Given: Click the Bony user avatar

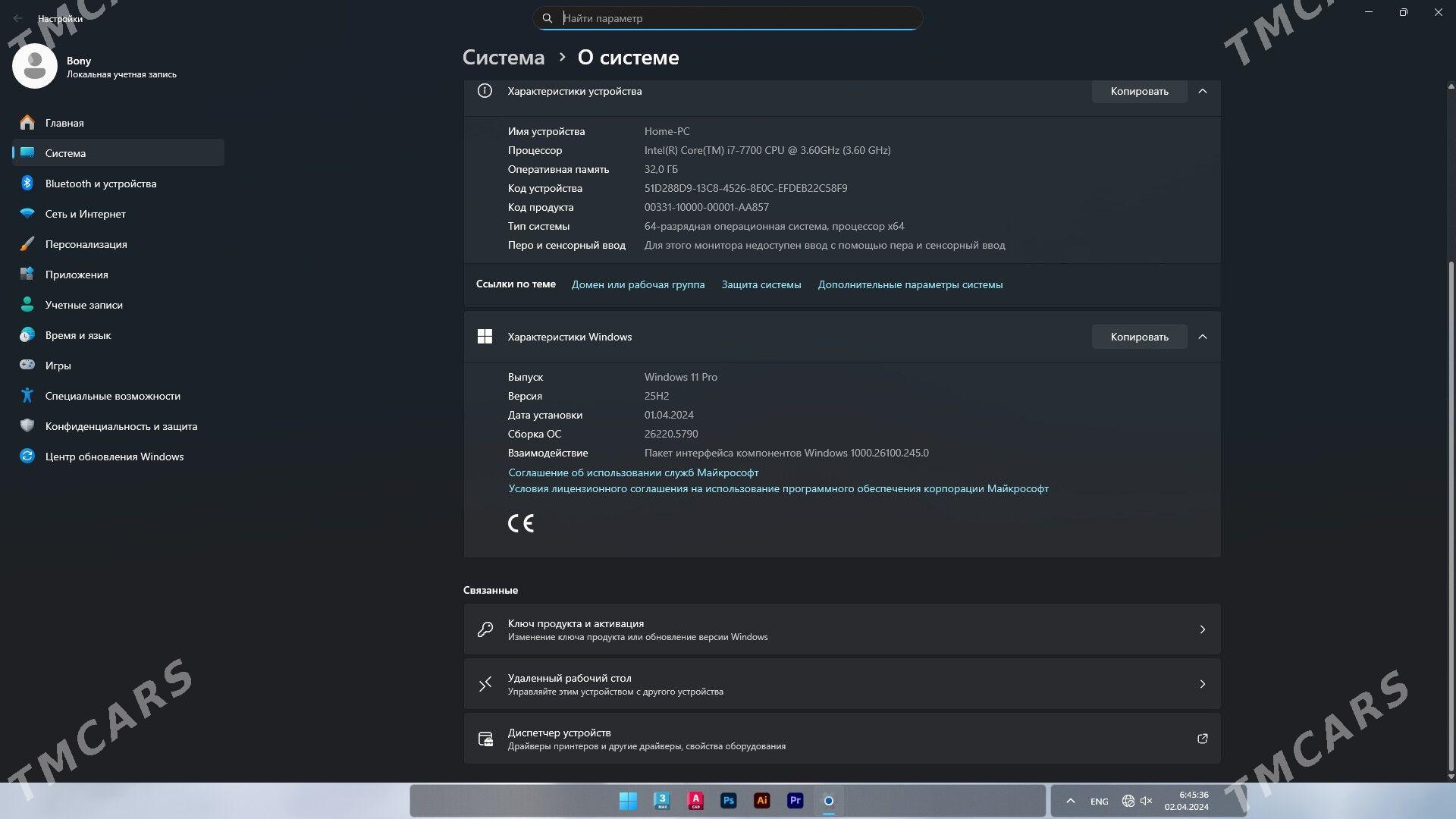Looking at the screenshot, I should pos(35,66).
